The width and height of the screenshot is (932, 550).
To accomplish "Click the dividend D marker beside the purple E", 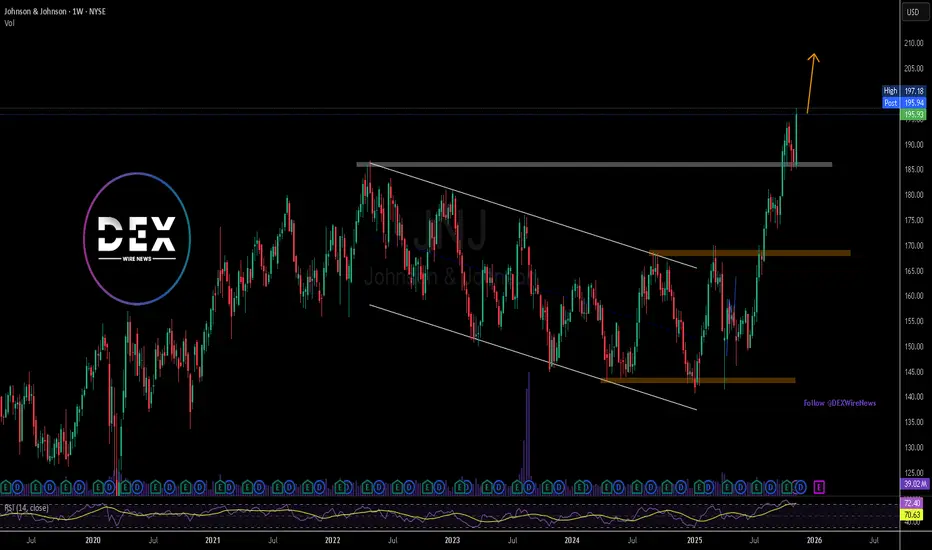I will (x=800, y=487).
